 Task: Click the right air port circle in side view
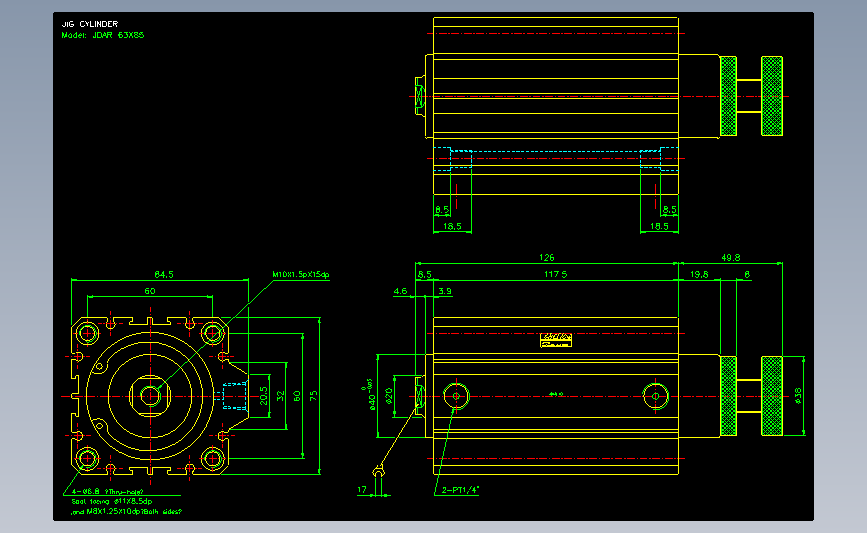[x=655, y=396]
